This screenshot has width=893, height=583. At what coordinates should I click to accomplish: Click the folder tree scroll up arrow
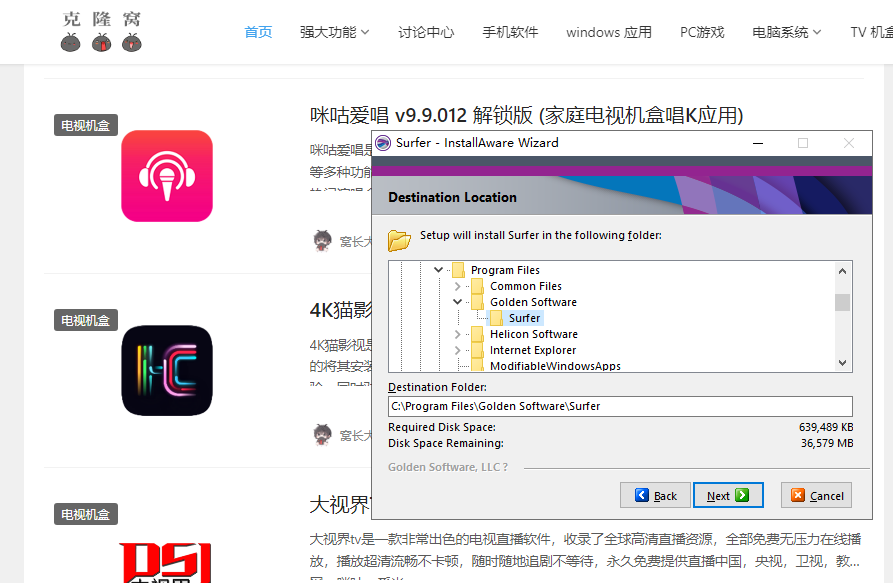pos(842,271)
